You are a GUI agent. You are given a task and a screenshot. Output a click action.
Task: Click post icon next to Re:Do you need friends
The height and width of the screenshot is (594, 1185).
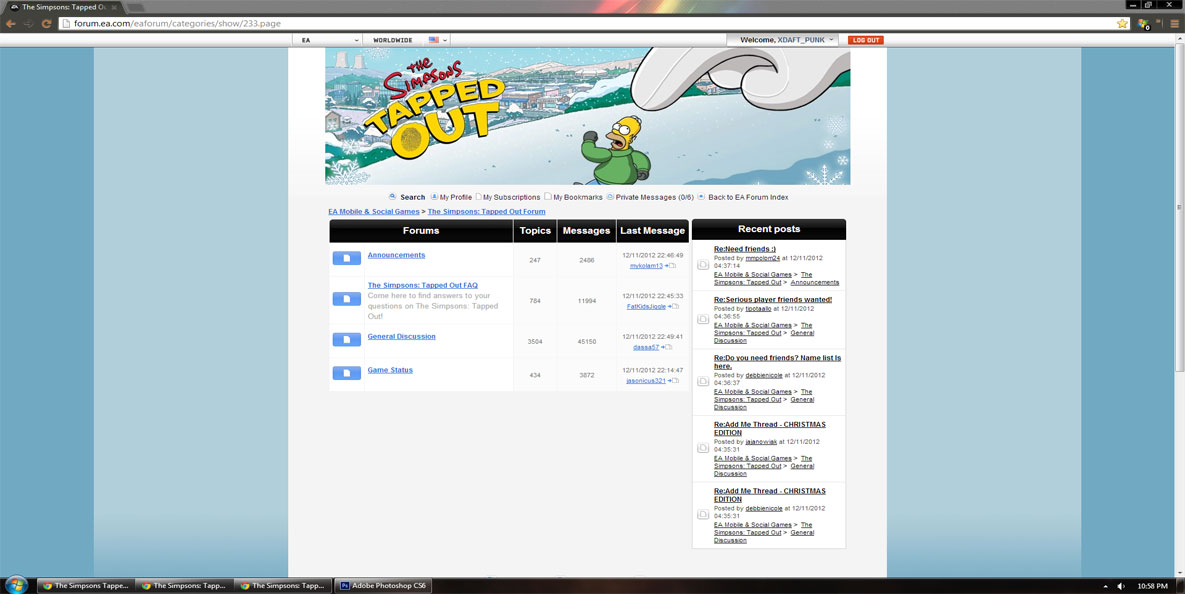pos(703,381)
